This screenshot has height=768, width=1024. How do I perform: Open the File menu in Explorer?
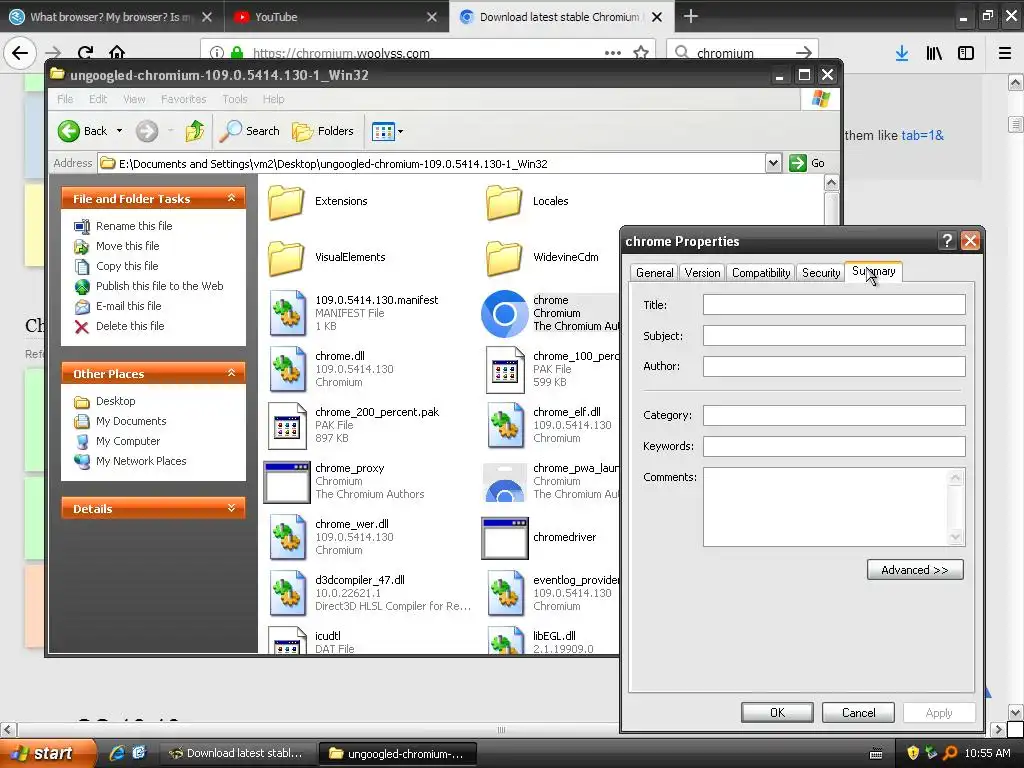click(65, 99)
